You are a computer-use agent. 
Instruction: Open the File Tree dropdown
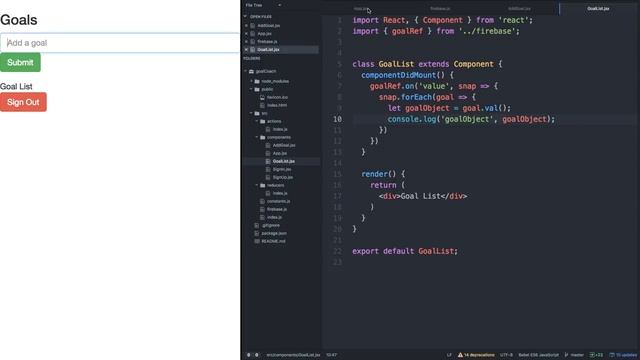click(x=280, y=5)
